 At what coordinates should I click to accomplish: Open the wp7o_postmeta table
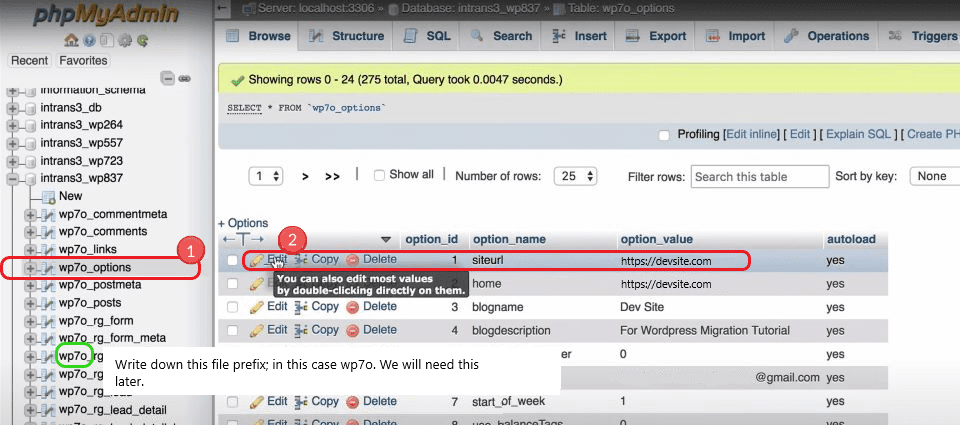99,285
